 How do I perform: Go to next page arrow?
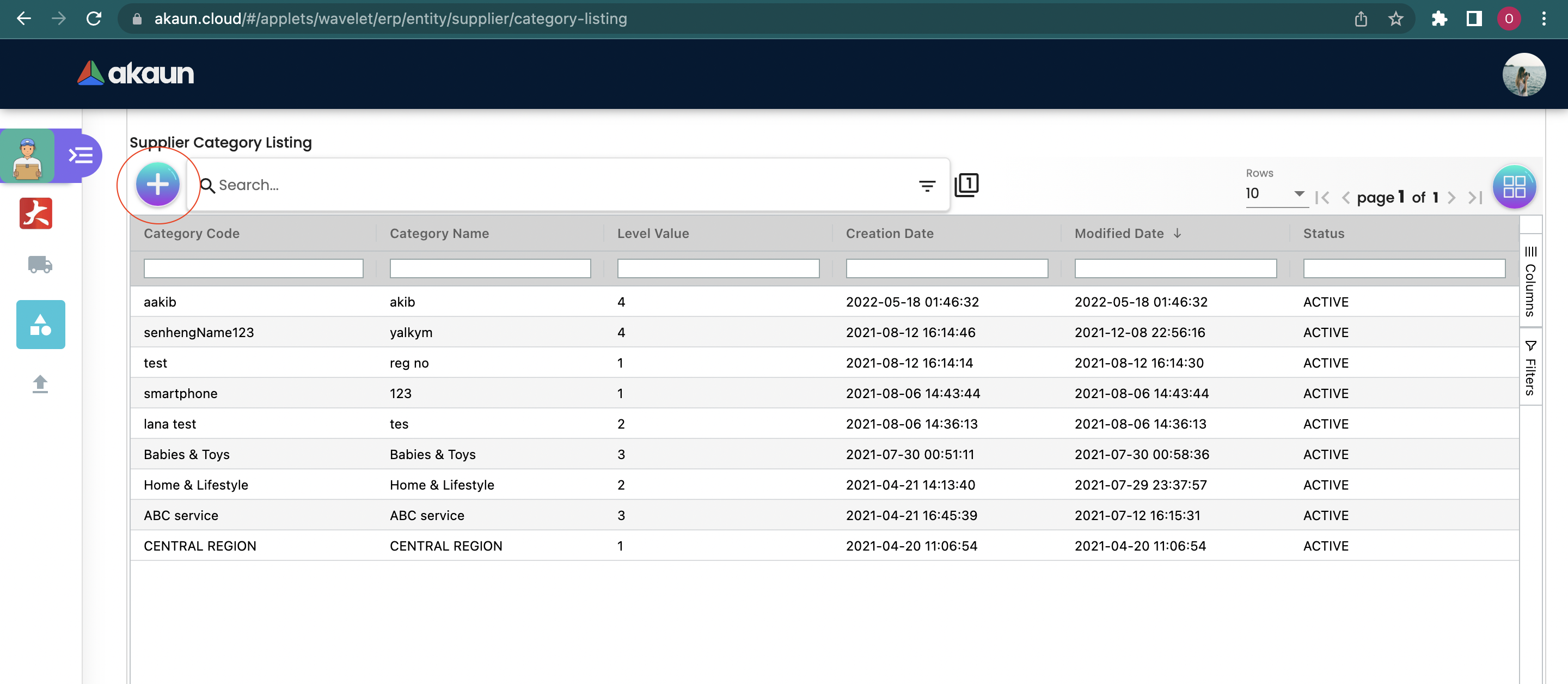point(1451,197)
